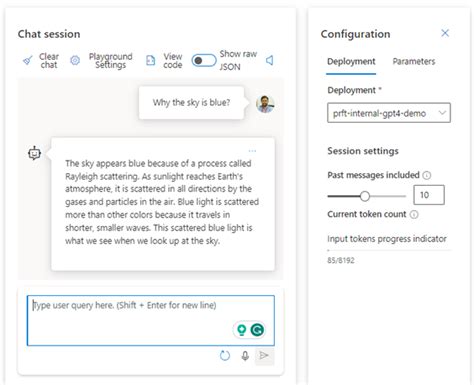Select the Deployment tab
This screenshot has height=385, width=474.
pyautogui.click(x=351, y=62)
